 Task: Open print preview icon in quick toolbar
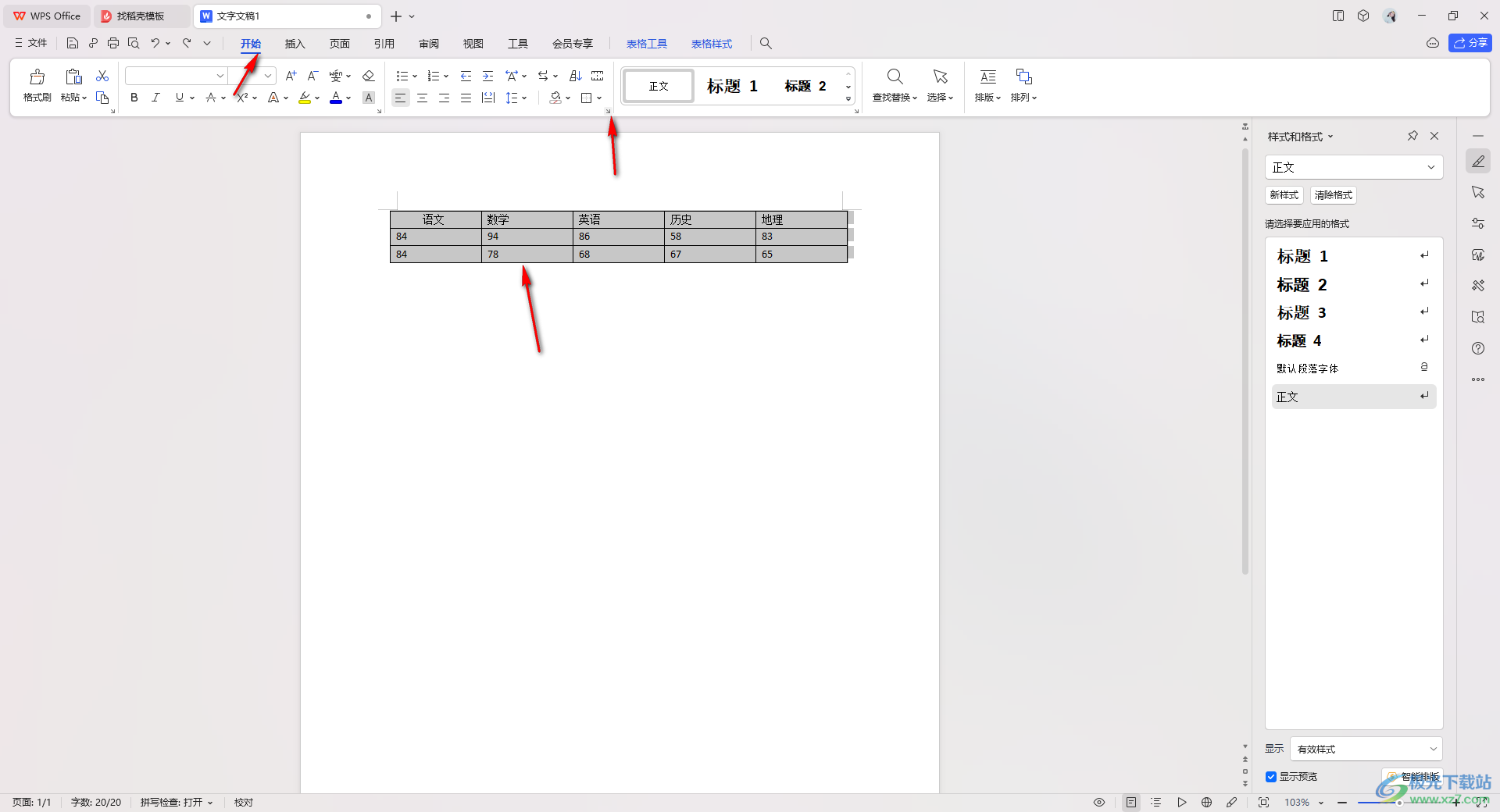coord(134,44)
